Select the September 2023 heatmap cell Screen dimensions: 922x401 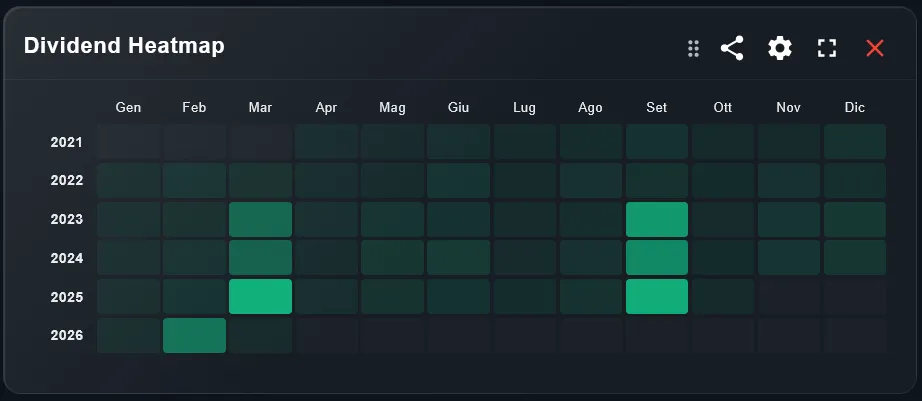click(x=657, y=219)
